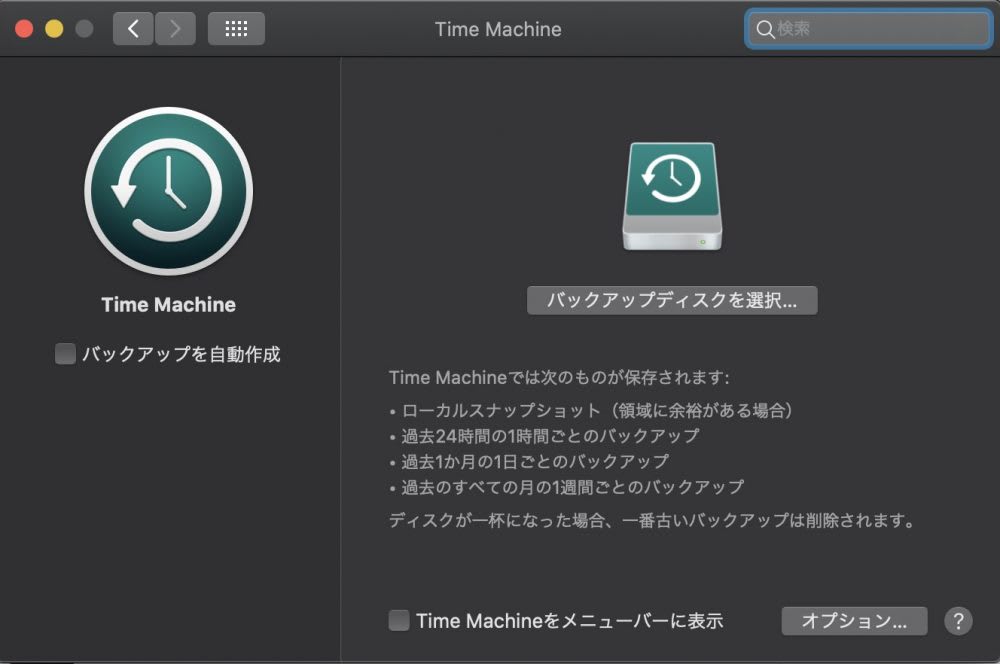This screenshot has height=664, width=1000.
Task: Click the forward navigation arrow
Action: pos(176,28)
